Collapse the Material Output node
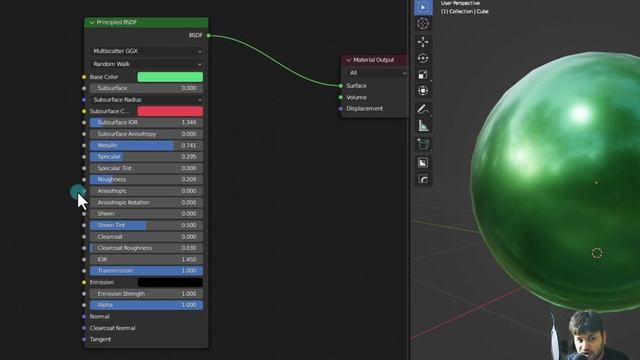 pos(349,60)
